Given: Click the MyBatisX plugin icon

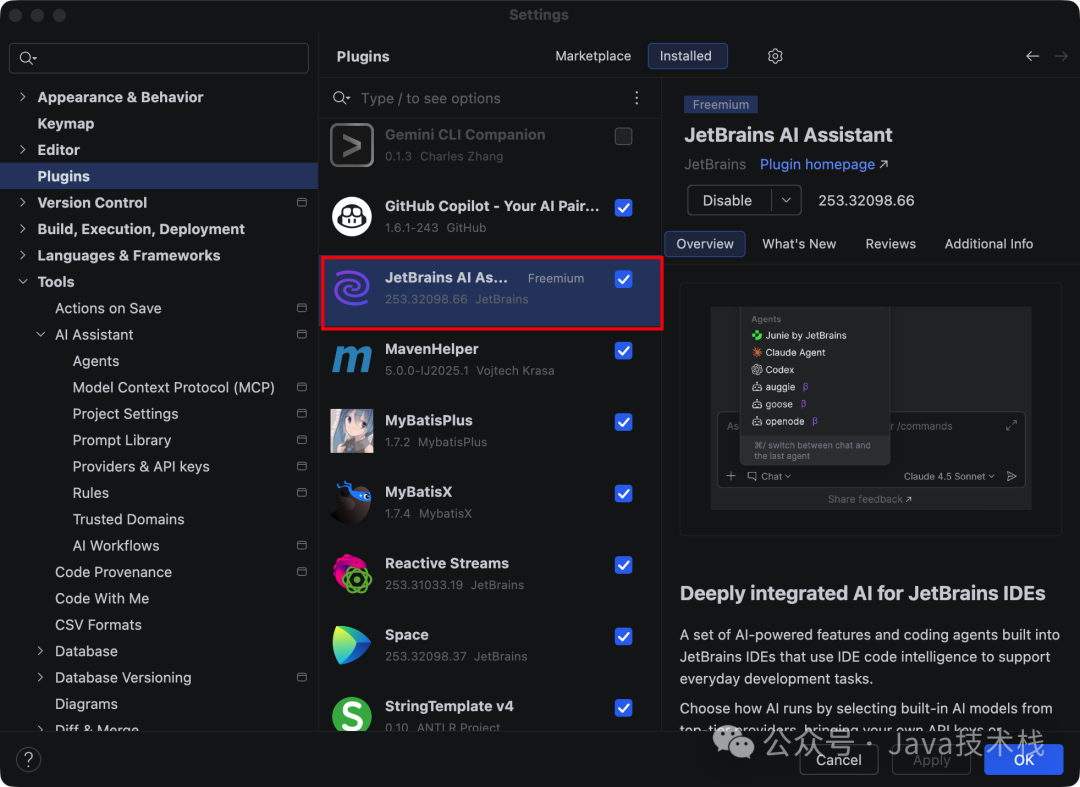Looking at the screenshot, I should tap(351, 503).
